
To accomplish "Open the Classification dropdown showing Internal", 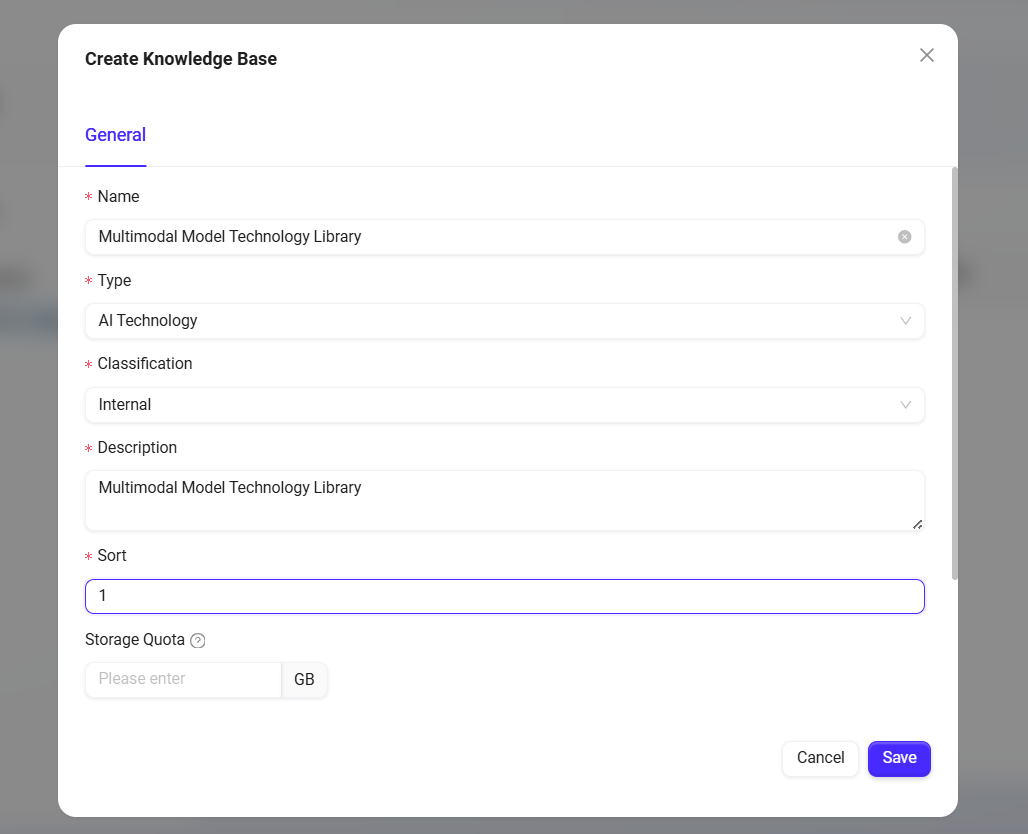I will click(x=490, y=405).
